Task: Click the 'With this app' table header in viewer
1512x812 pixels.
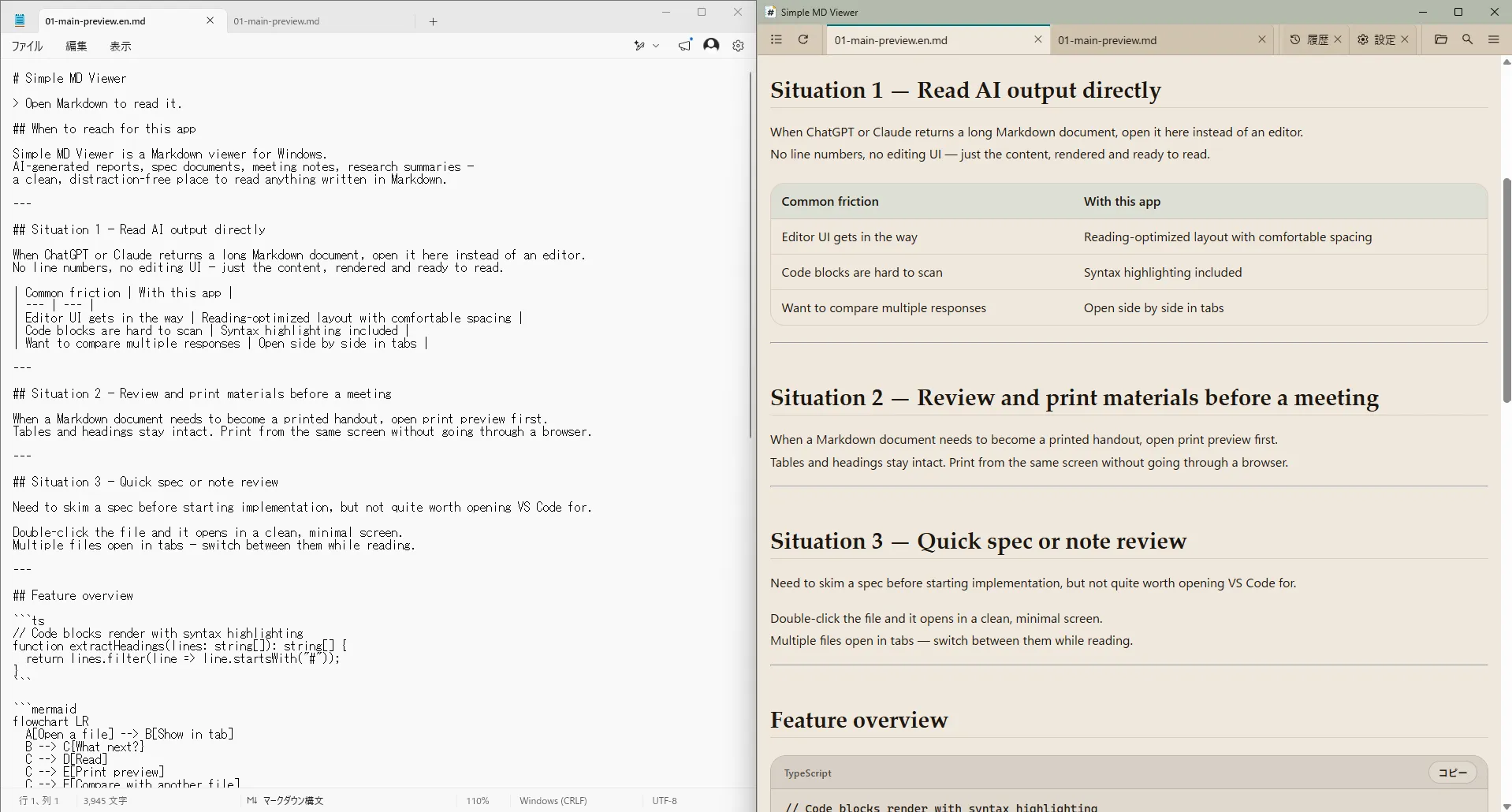Action: pos(1122,201)
